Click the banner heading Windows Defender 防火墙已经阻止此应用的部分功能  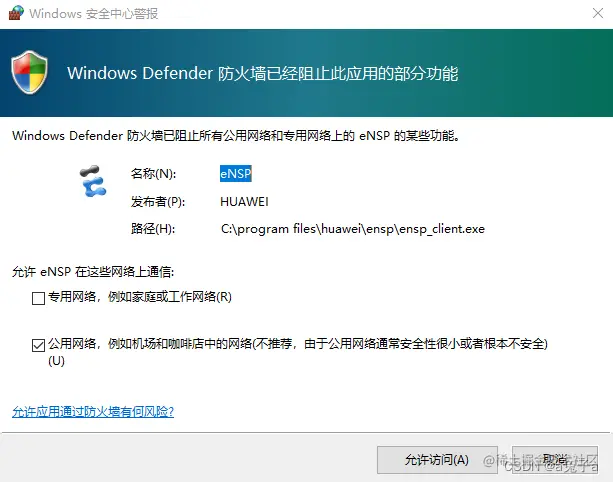click(263, 73)
